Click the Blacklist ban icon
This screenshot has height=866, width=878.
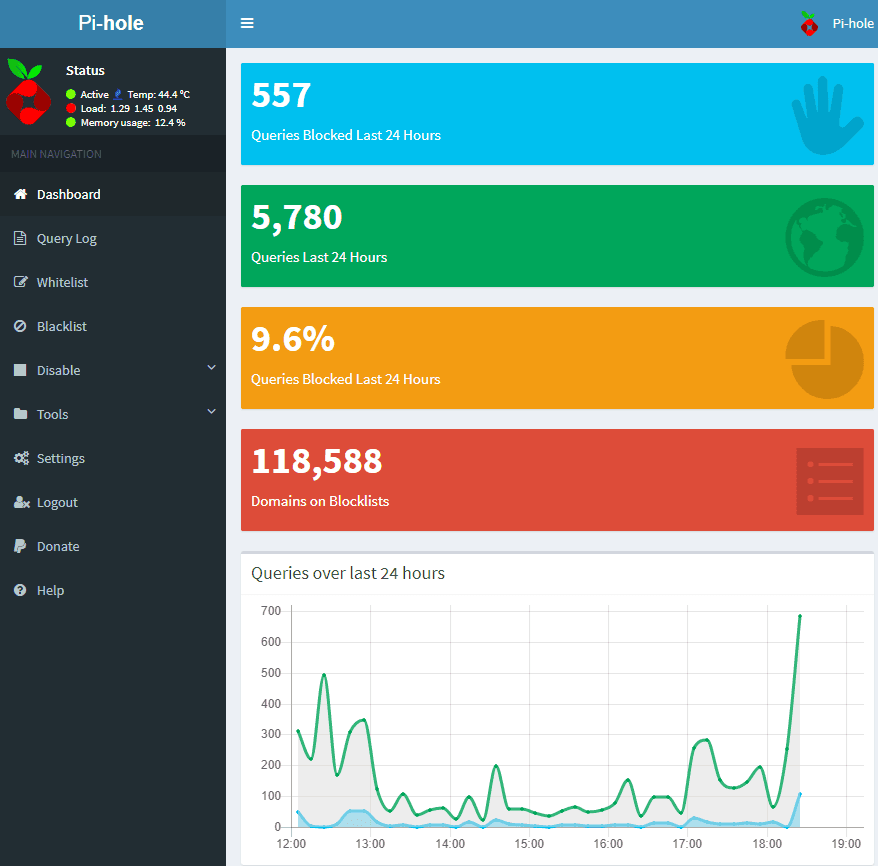click(20, 326)
